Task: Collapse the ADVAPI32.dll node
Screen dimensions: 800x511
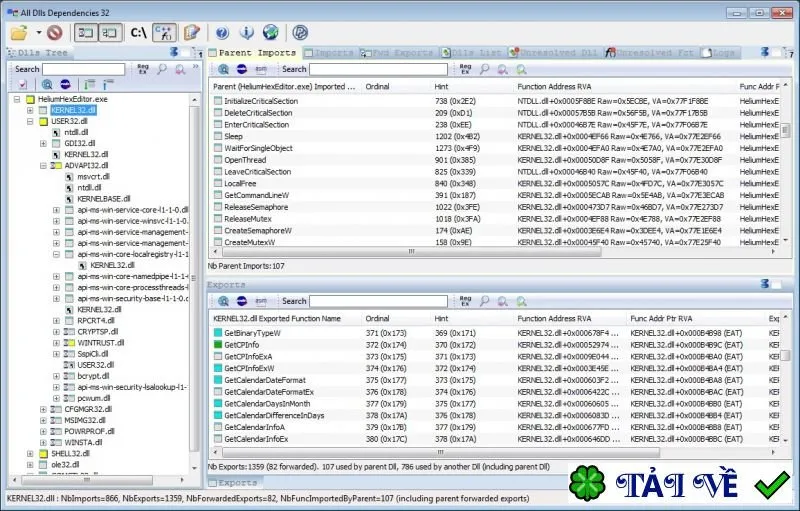Action: click(x=43, y=166)
